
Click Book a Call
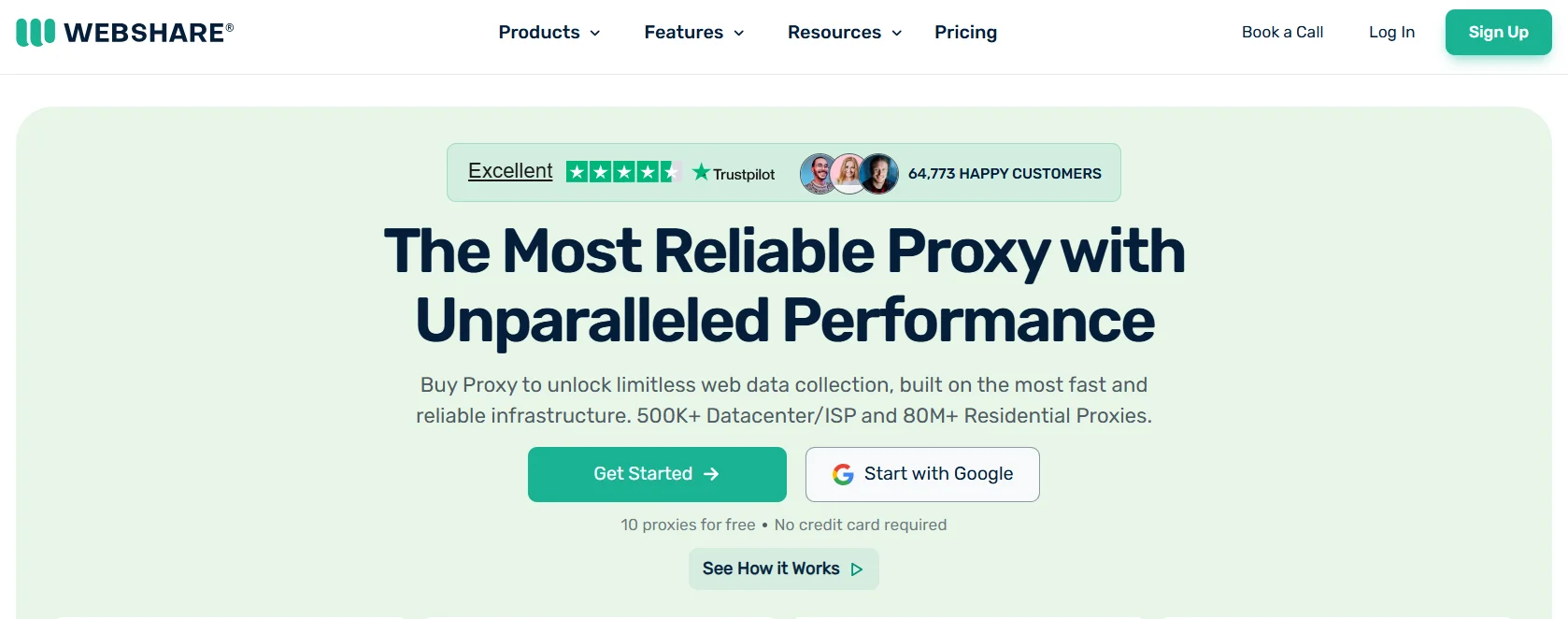click(1282, 32)
